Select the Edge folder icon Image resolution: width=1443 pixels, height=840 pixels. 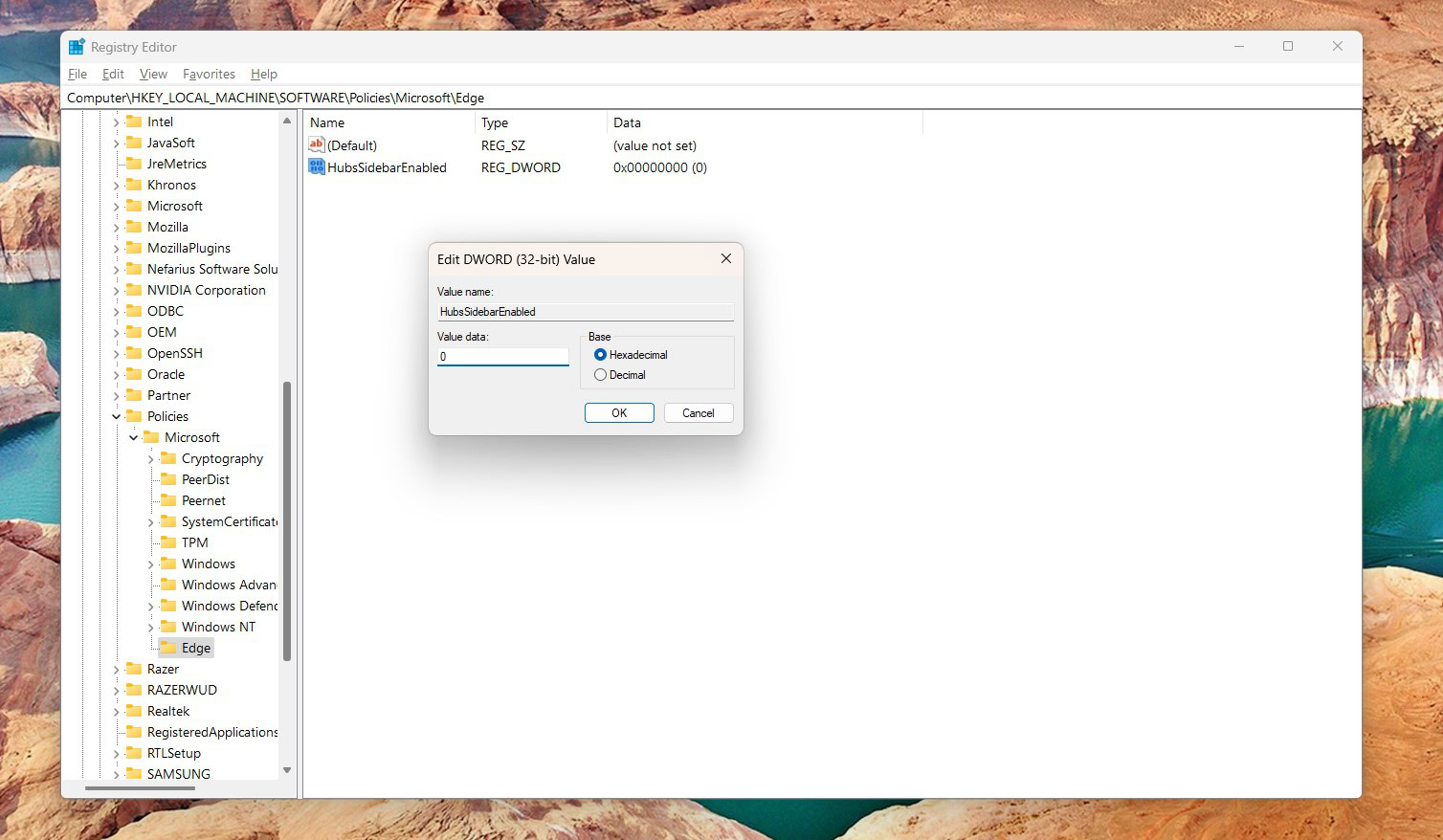[168, 648]
